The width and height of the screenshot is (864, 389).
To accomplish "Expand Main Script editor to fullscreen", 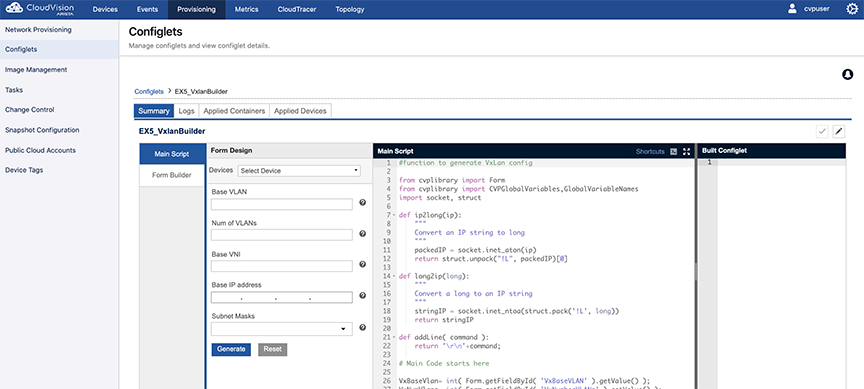I will 687,151.
